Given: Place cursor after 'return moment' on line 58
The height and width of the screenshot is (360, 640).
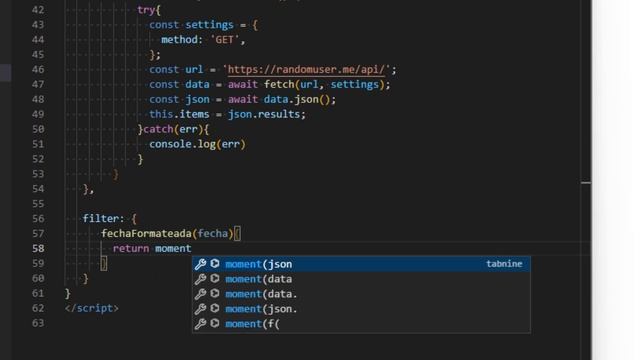Looking at the screenshot, I should coord(192,249).
